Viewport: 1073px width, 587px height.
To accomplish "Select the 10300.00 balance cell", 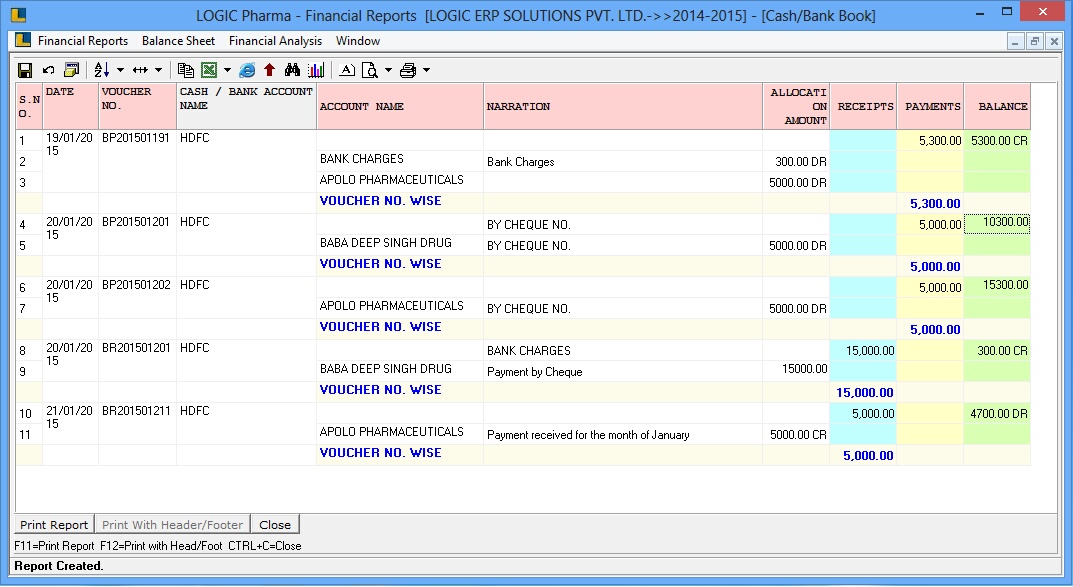I will click(996, 223).
